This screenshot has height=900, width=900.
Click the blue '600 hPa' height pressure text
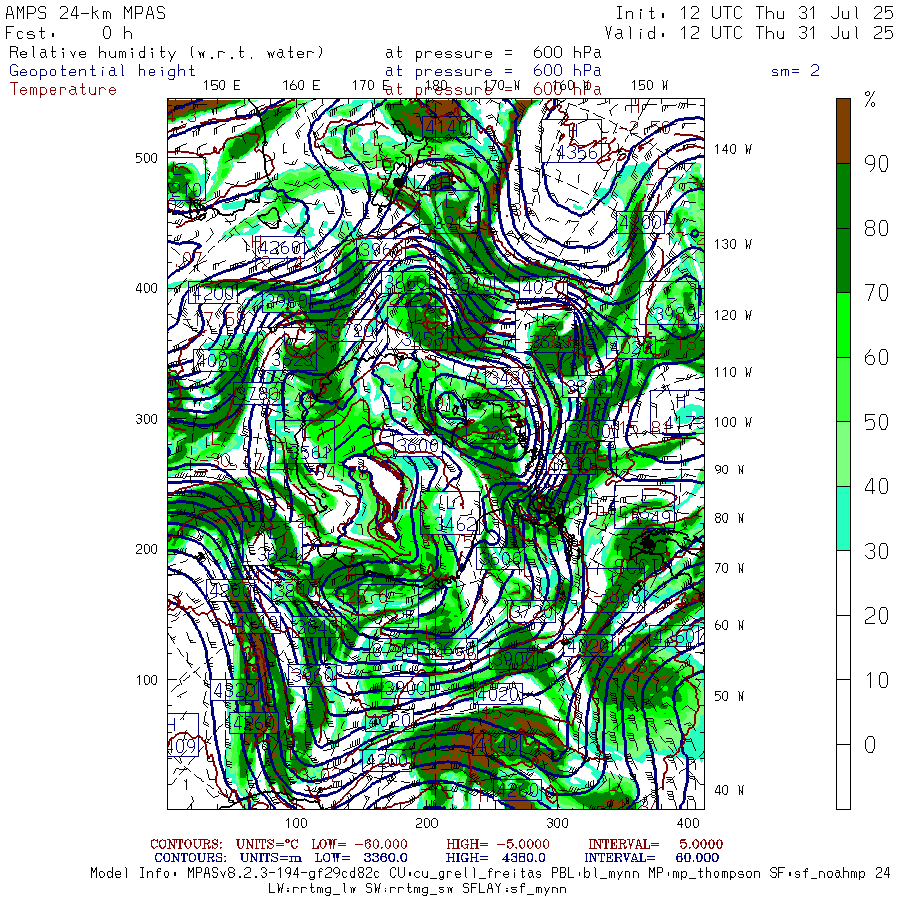pyautogui.click(x=567, y=71)
